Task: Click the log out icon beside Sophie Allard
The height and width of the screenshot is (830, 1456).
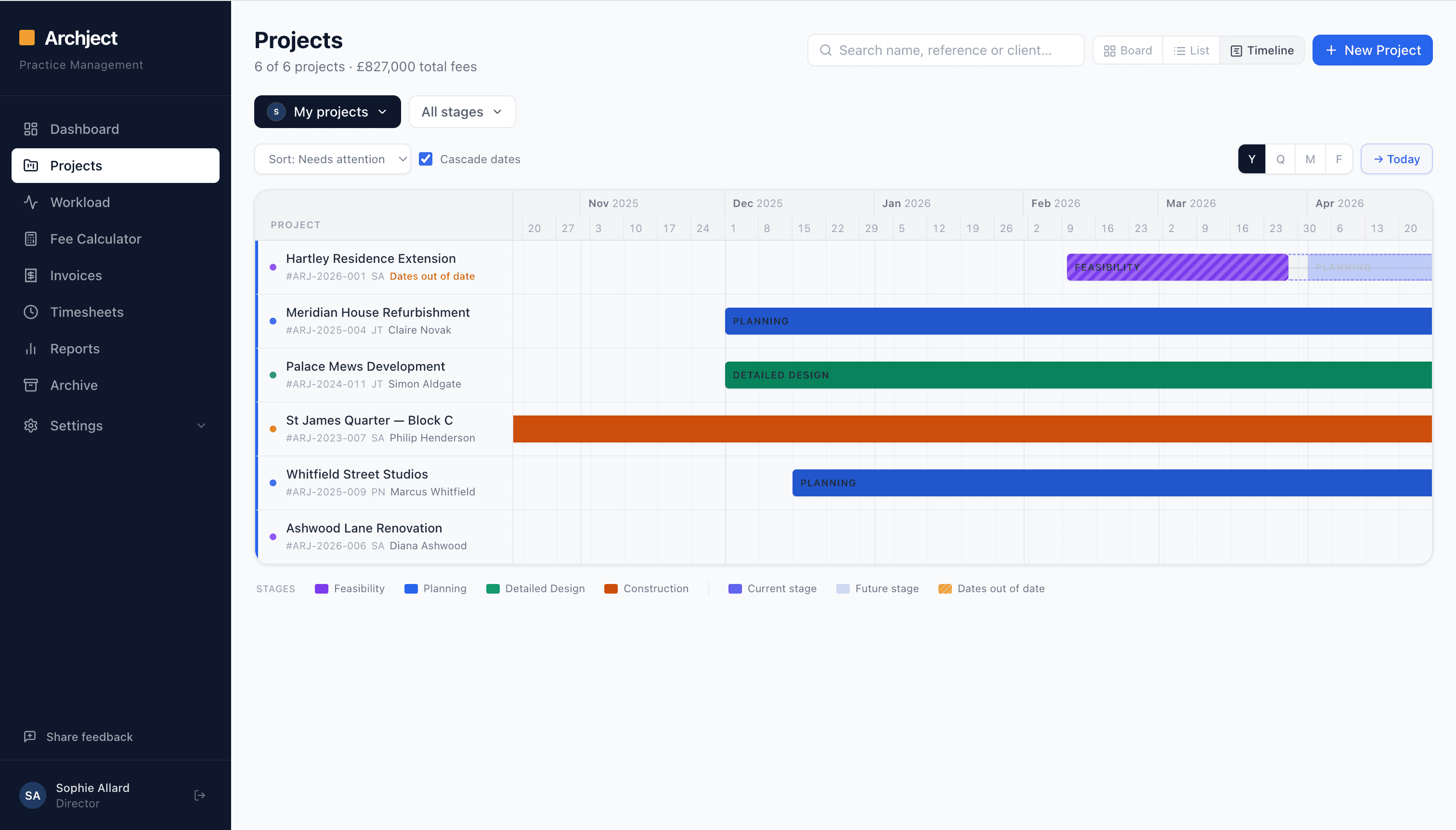Action: (x=199, y=795)
